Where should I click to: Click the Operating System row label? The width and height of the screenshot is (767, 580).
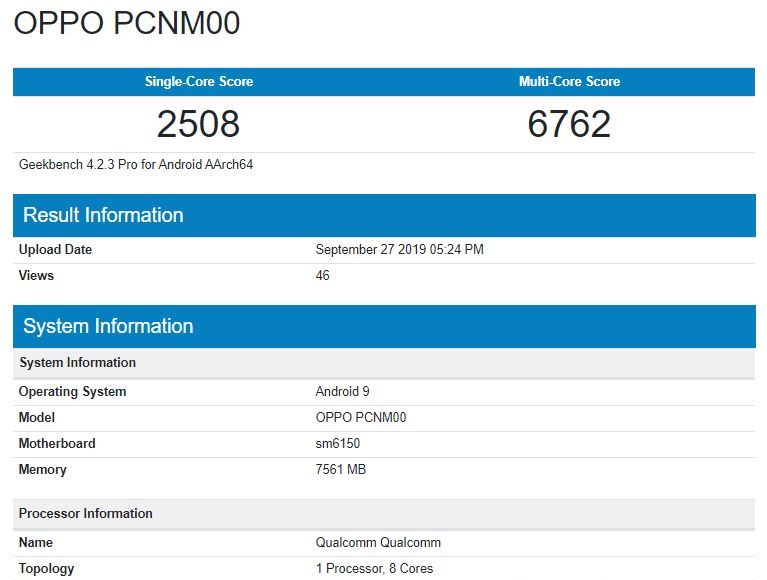pos(72,391)
